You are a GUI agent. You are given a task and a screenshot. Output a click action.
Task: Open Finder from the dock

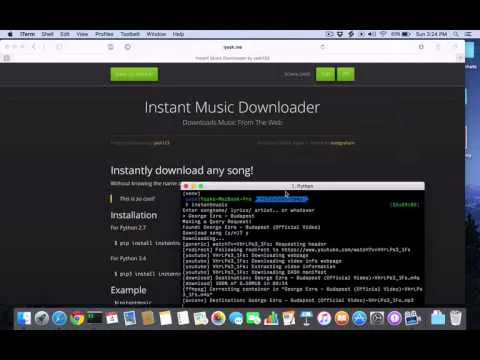tap(24, 318)
